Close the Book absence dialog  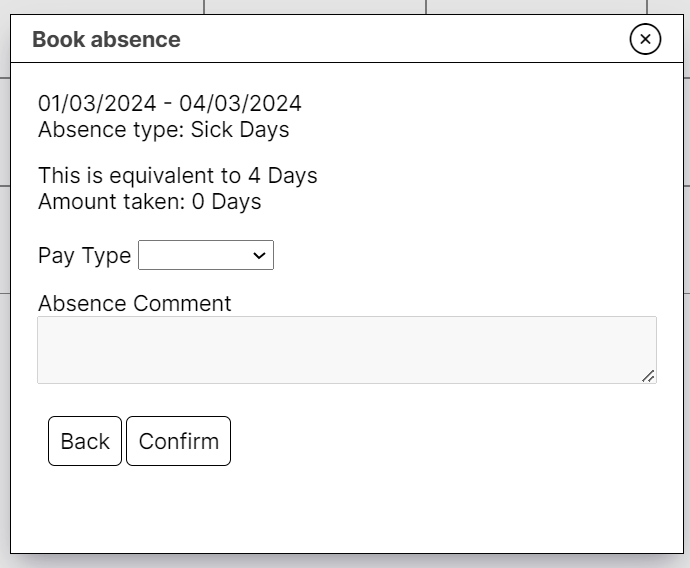point(645,39)
